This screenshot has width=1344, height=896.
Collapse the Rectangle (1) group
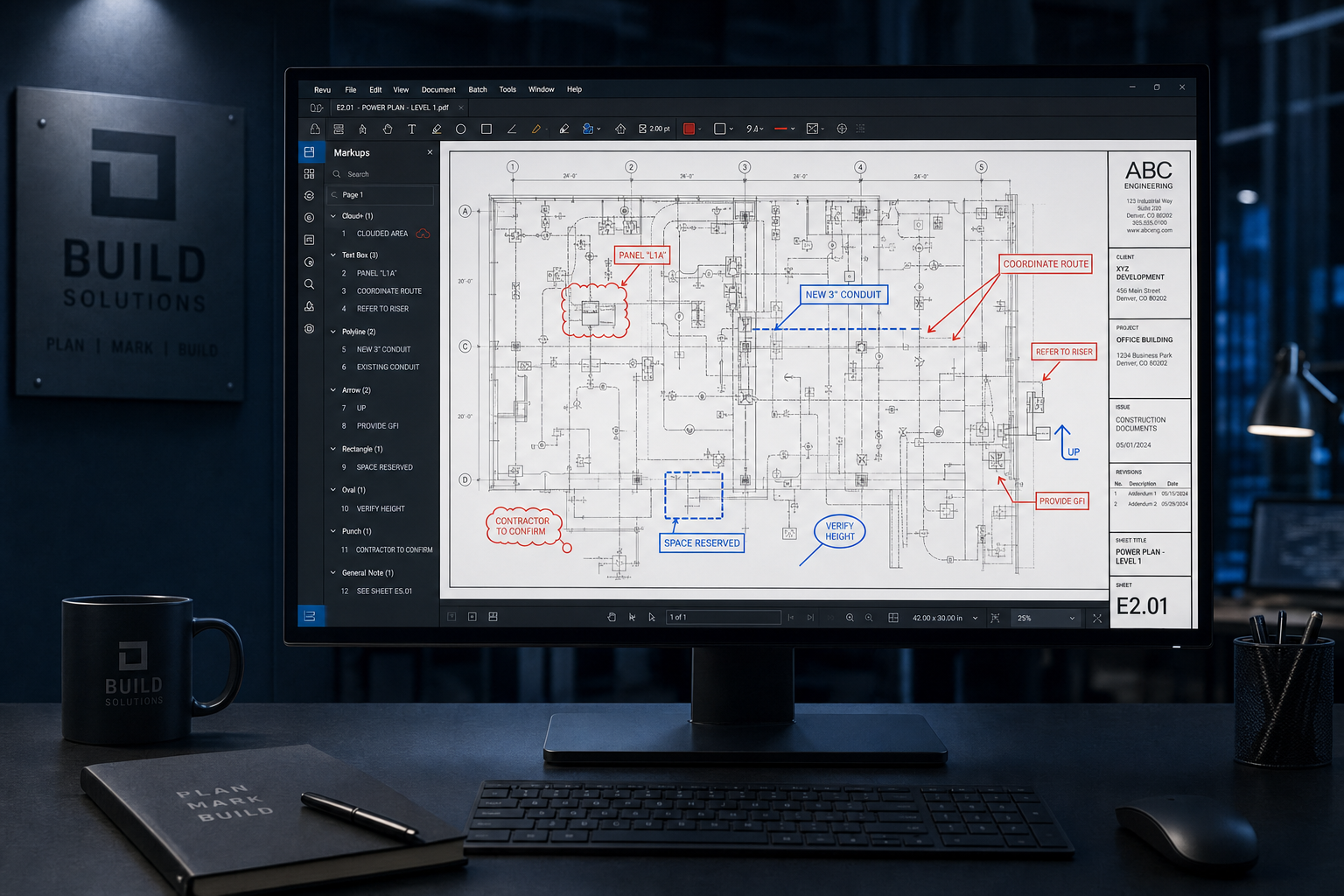click(333, 449)
